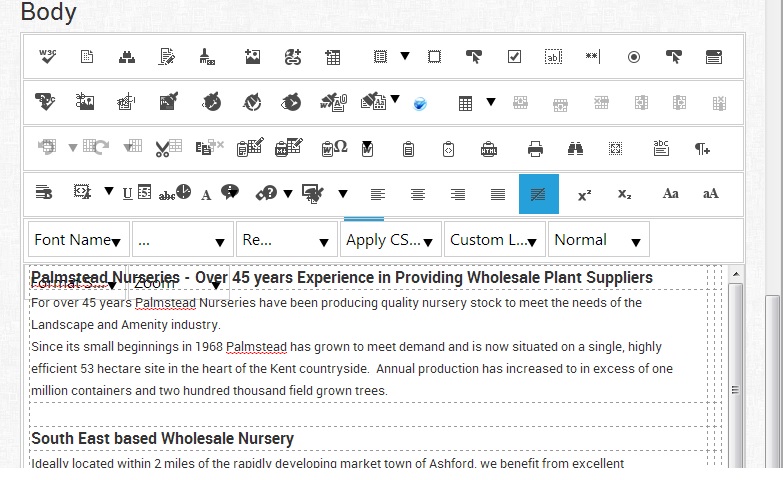Open the Apply CSS Class dropdown
The width and height of the screenshot is (783, 480).
(391, 240)
